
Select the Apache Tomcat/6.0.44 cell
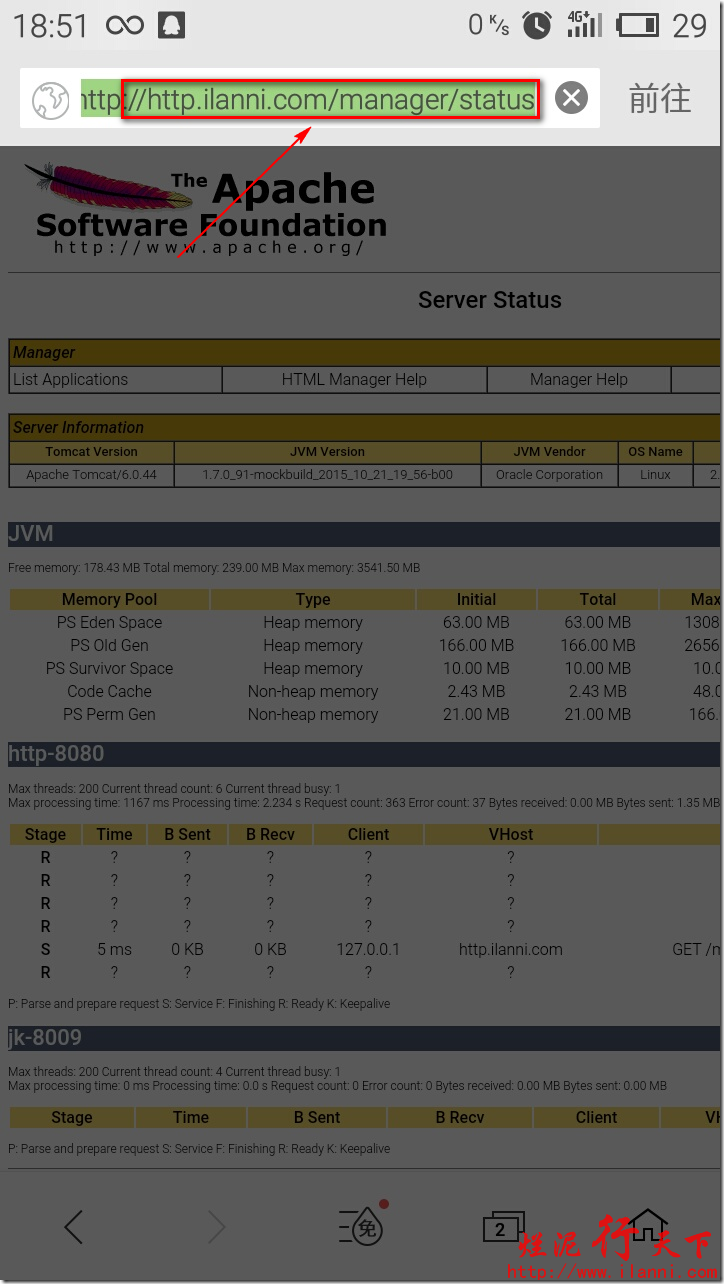tap(92, 475)
